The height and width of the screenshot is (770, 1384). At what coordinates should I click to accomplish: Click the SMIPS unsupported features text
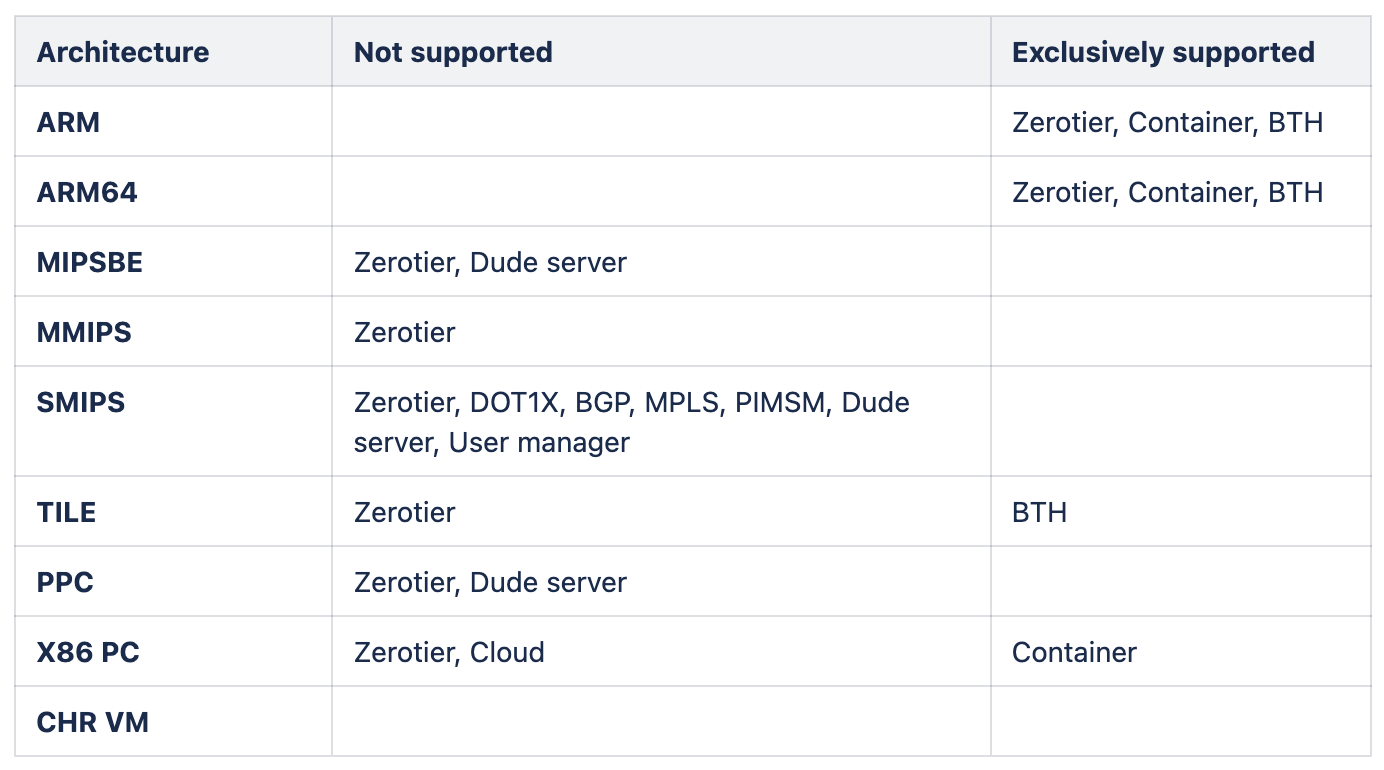(632, 422)
